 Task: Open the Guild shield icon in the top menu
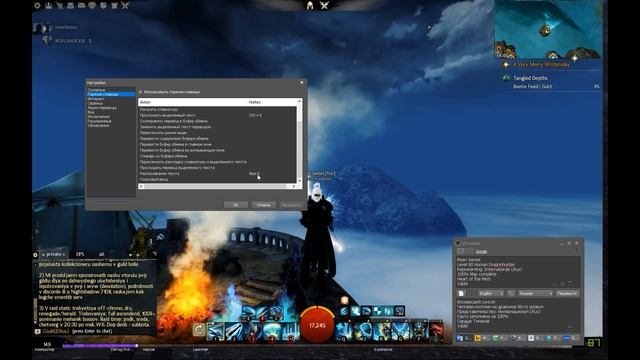click(x=103, y=5)
